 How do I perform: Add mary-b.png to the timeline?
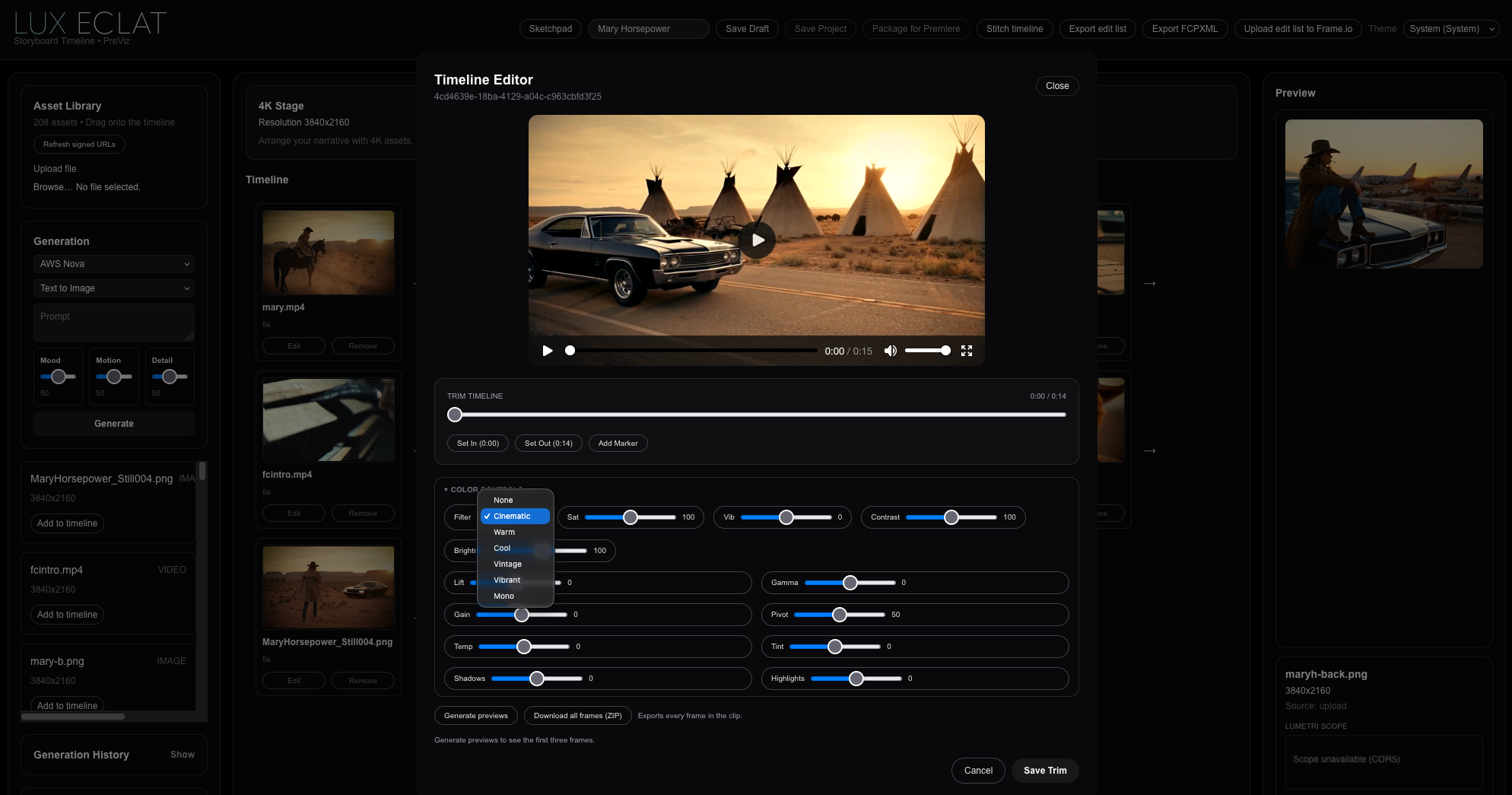67,705
